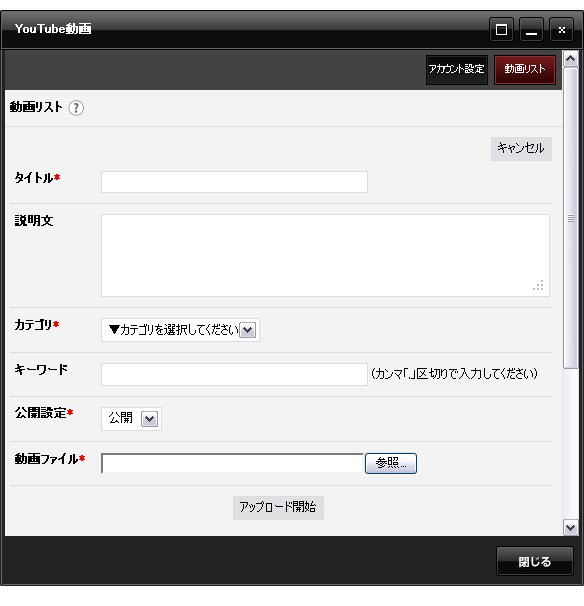The height and width of the screenshot is (606, 584).
Task: Click the アップロード開始 button
Action: click(x=278, y=508)
